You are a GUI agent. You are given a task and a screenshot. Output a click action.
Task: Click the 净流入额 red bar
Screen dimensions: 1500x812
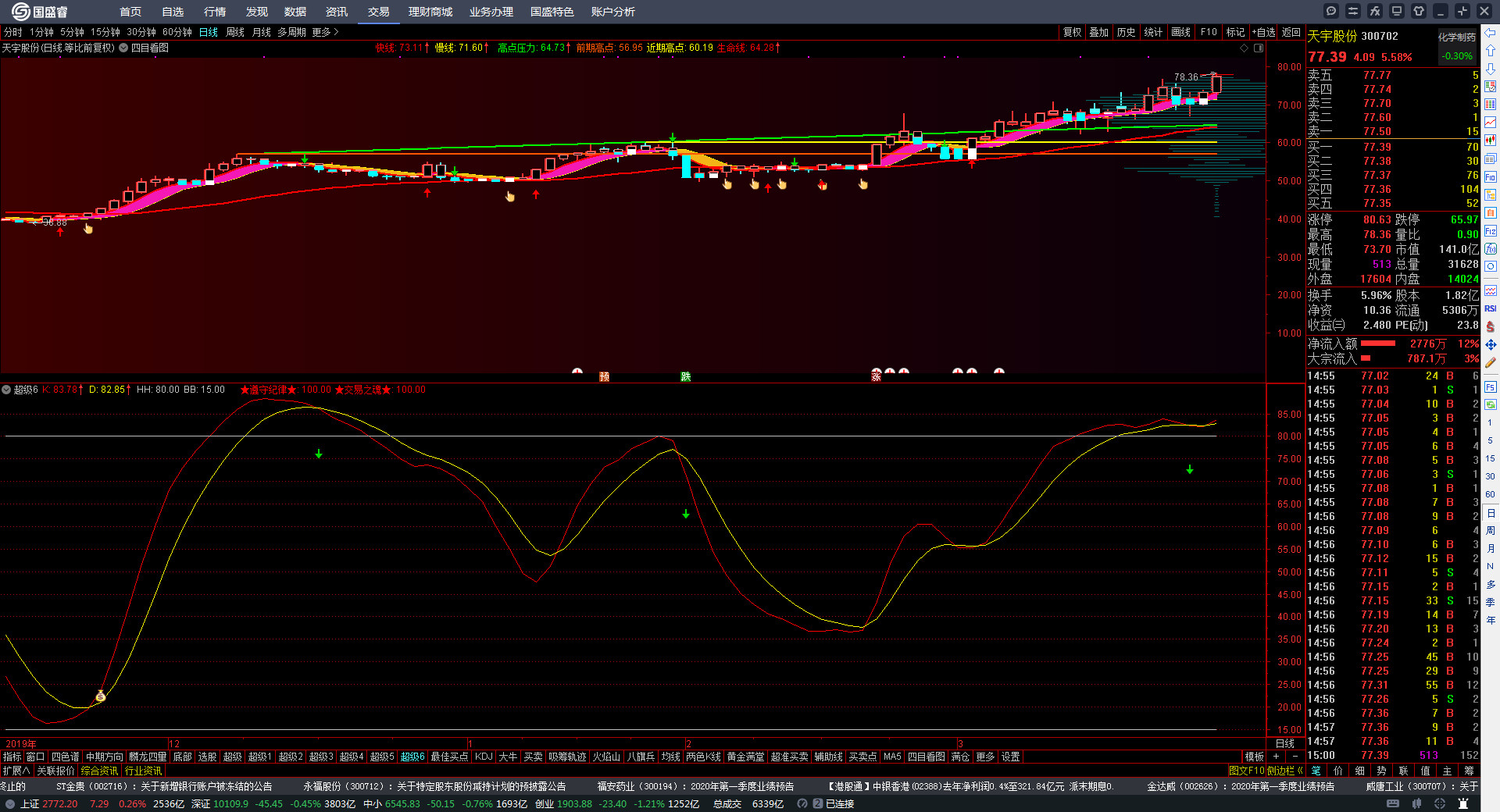point(1378,344)
